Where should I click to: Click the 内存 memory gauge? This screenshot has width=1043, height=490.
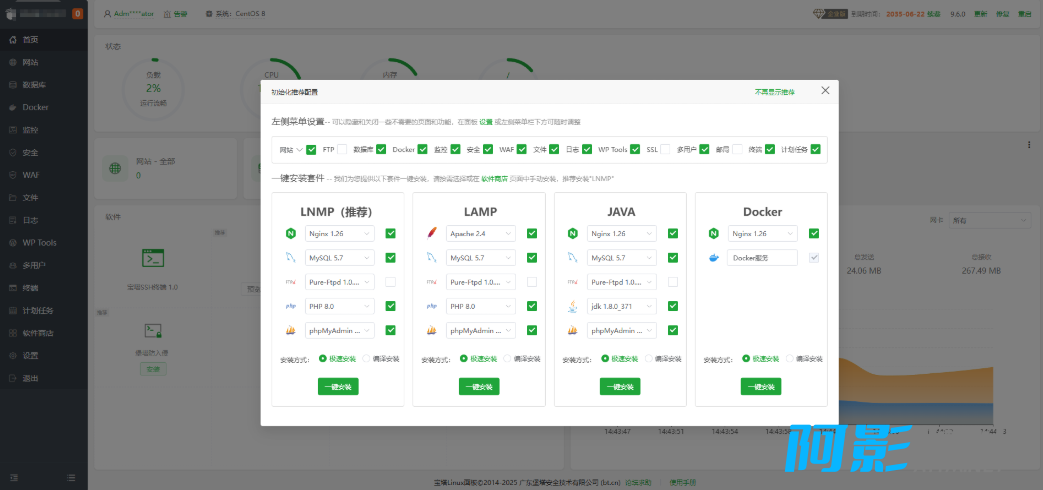(x=390, y=89)
